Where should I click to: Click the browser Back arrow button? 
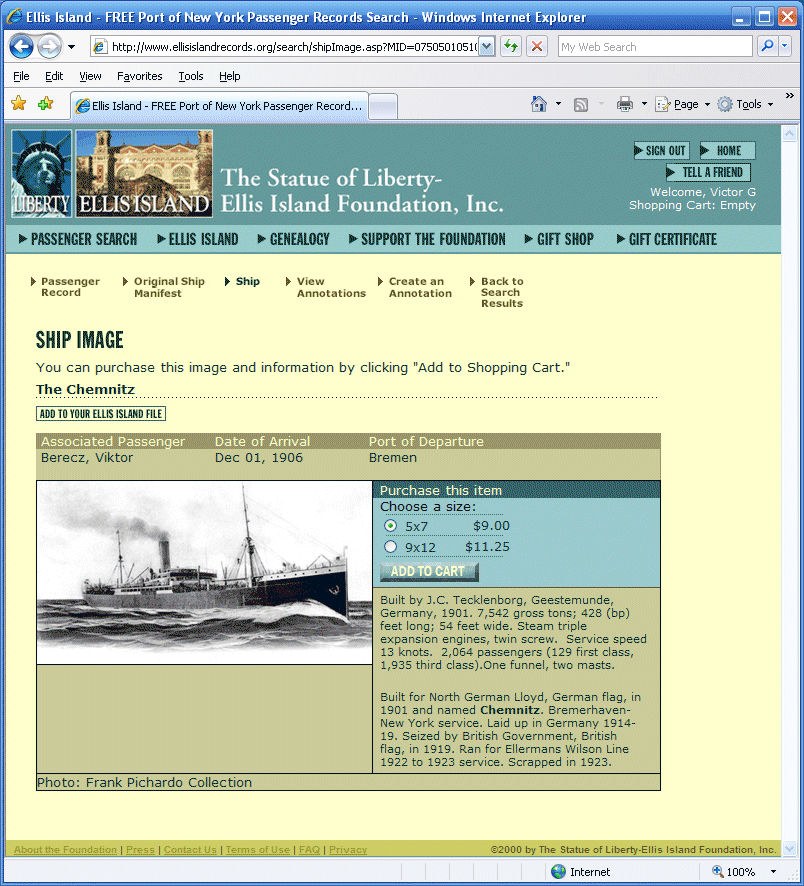coord(21,47)
